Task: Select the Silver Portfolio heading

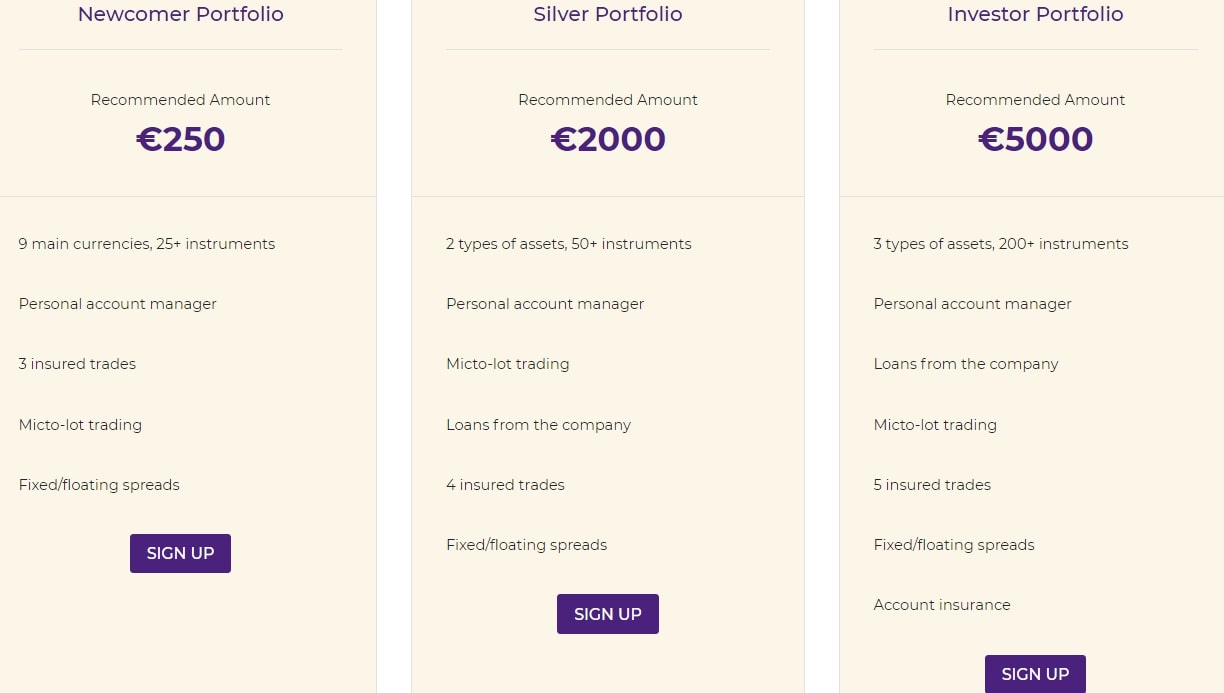Action: (608, 14)
